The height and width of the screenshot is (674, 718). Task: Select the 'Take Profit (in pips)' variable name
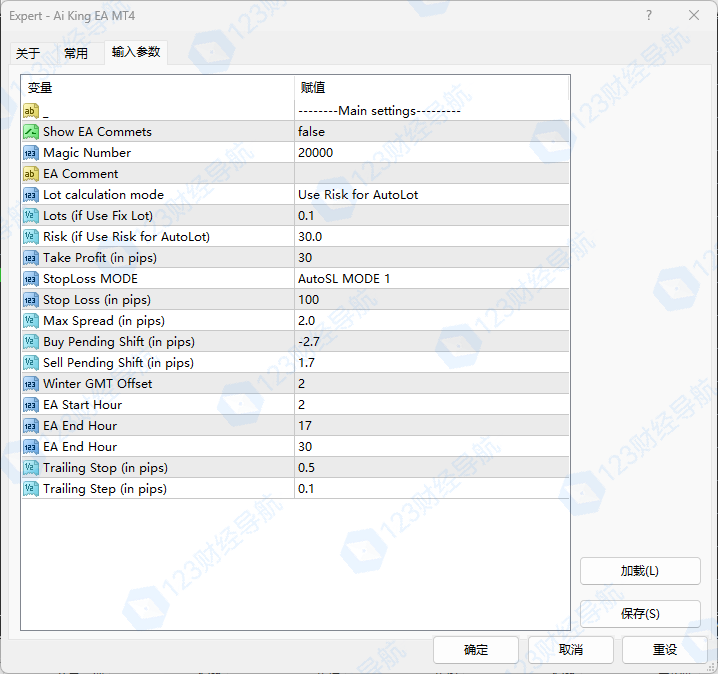[100, 258]
